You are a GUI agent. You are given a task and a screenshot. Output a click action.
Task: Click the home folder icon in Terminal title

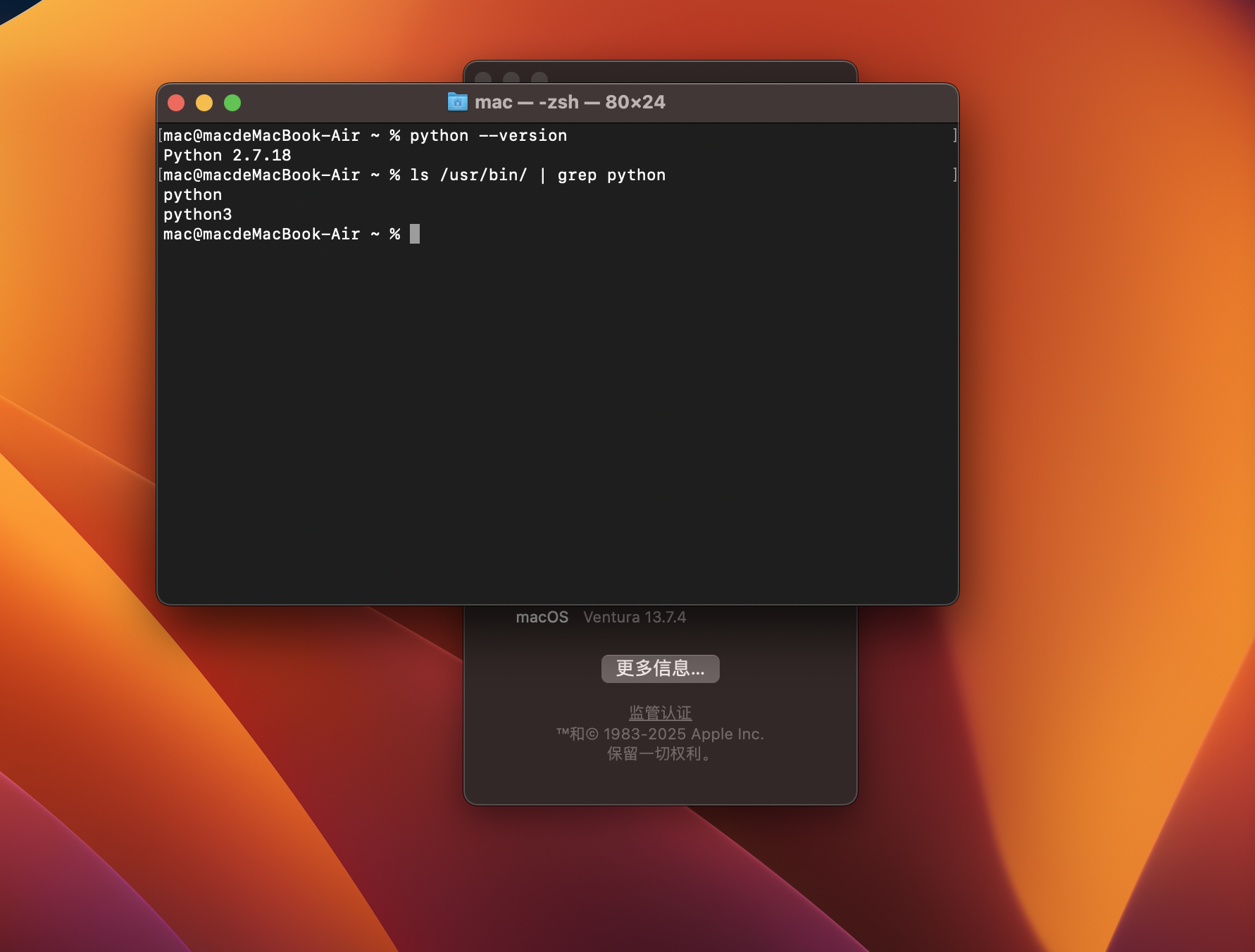(x=458, y=102)
